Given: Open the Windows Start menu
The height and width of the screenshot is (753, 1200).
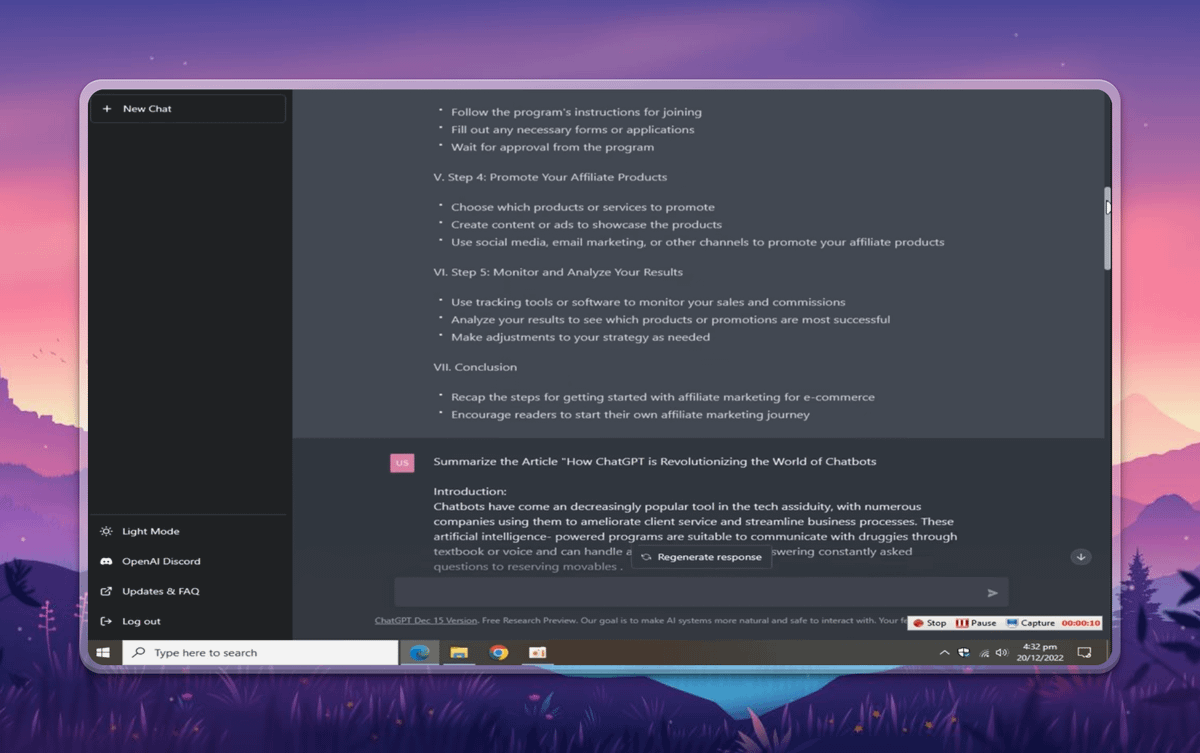Looking at the screenshot, I should pyautogui.click(x=102, y=653).
